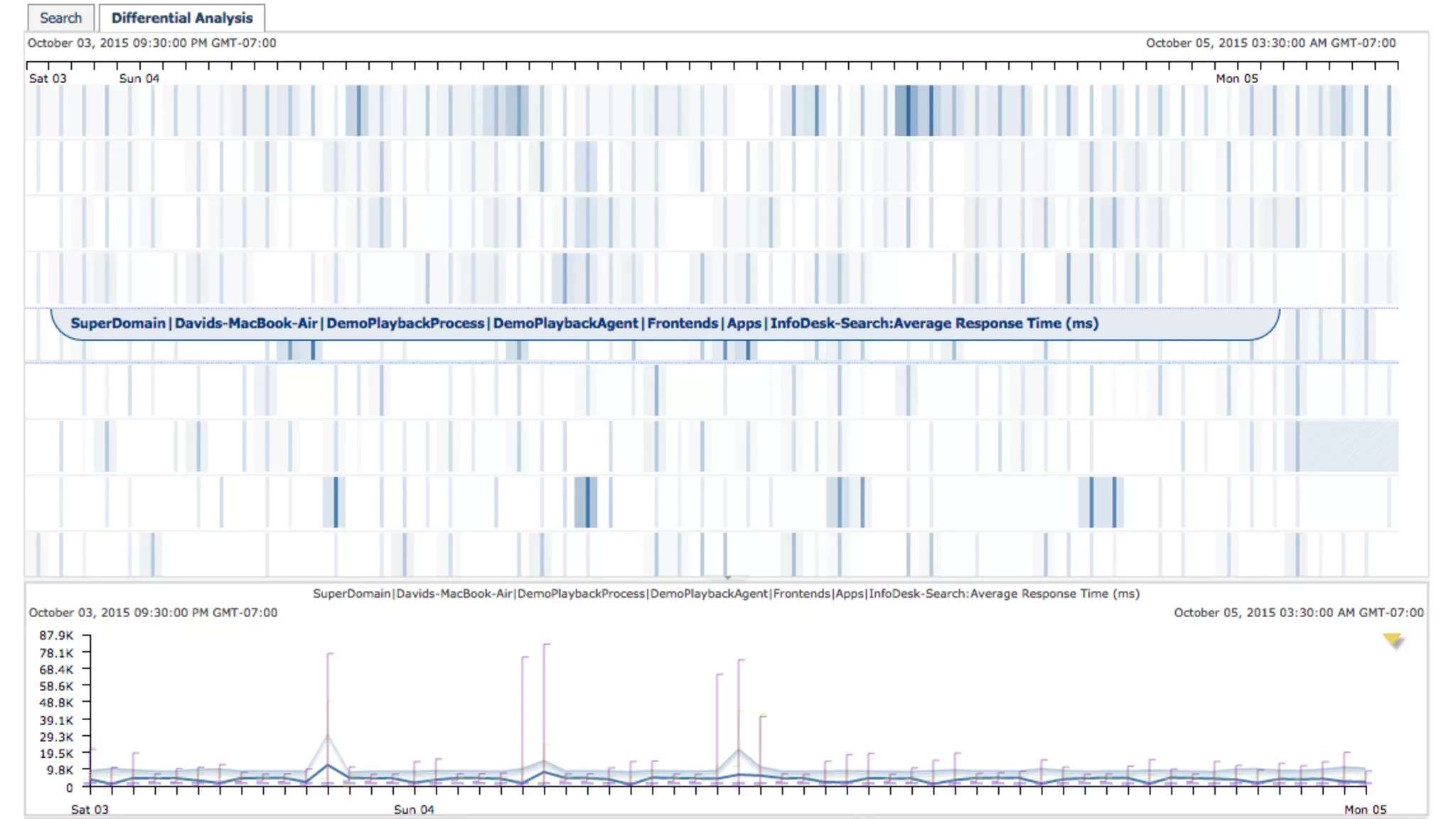The height and width of the screenshot is (819, 1456).
Task: Select the Differential Analysis tab
Action: coord(182,18)
